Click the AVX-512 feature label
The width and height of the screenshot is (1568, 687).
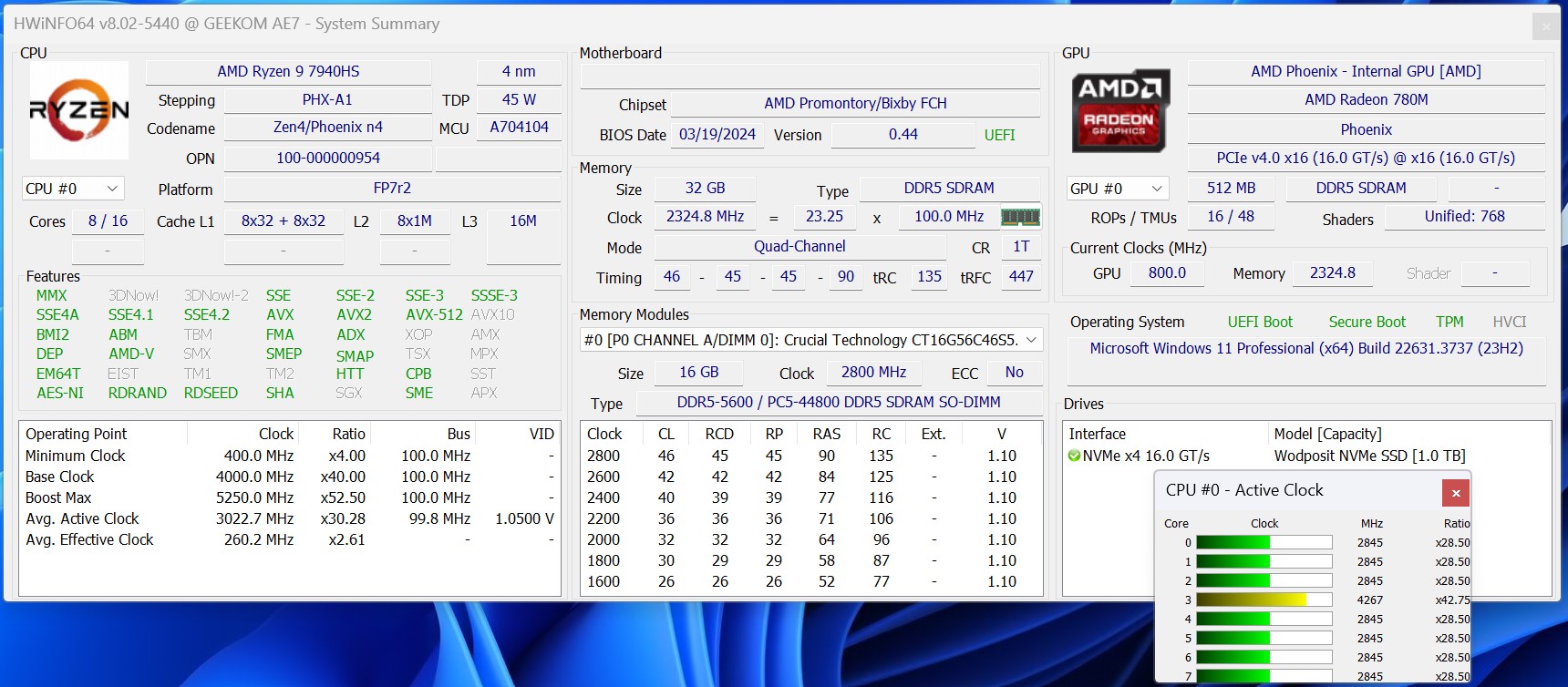point(434,314)
